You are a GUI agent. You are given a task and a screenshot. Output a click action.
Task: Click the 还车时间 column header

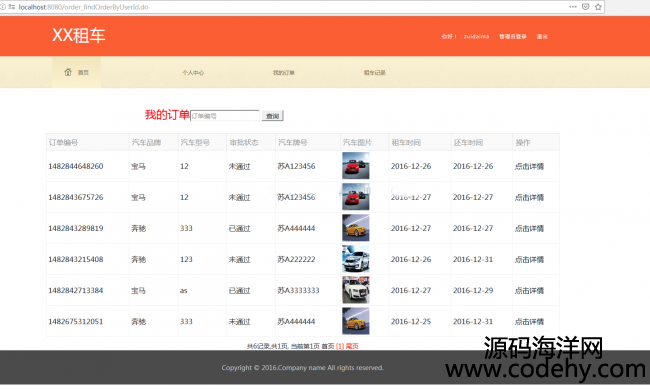pyautogui.click(x=468, y=143)
